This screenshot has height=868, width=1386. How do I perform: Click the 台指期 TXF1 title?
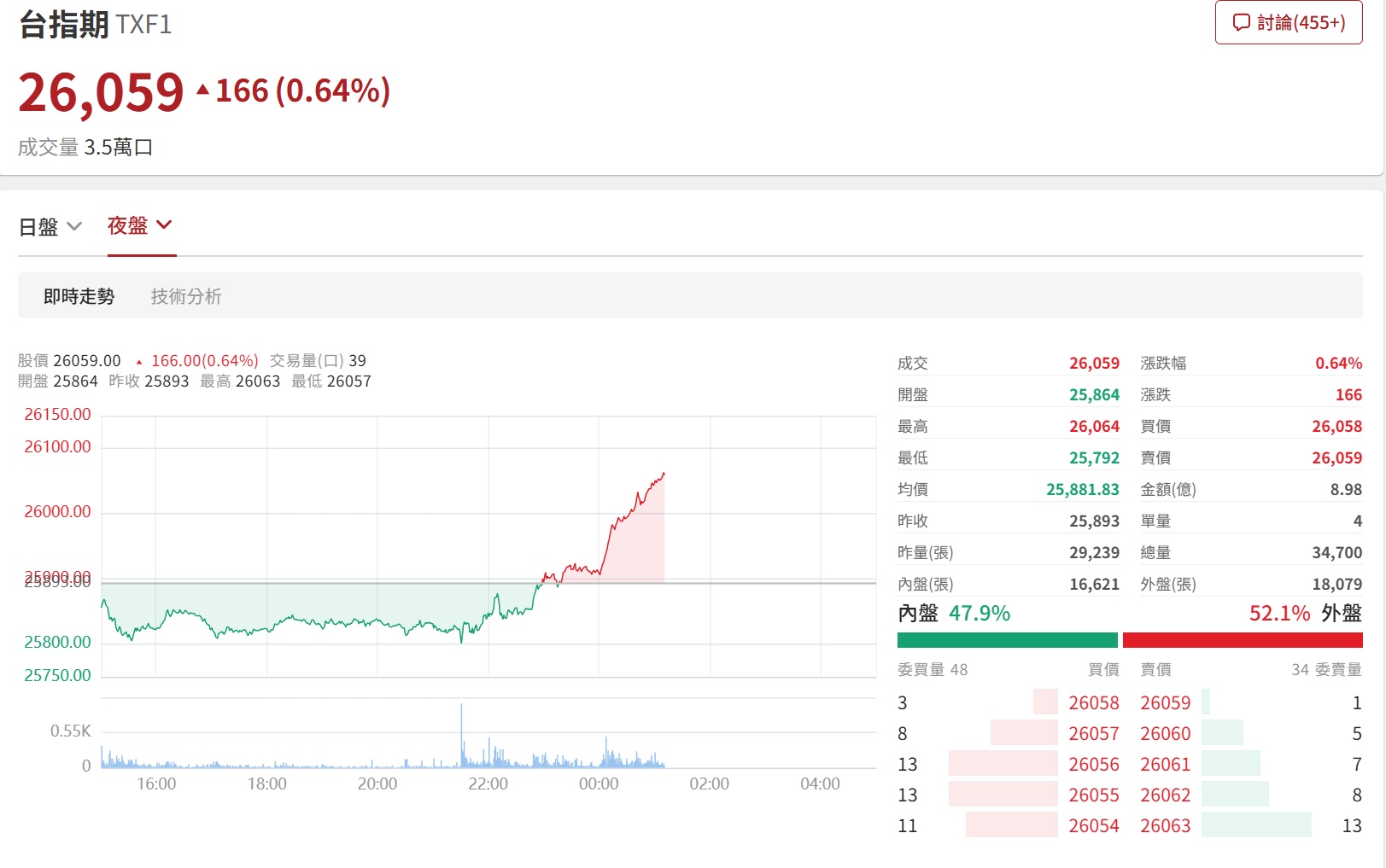[95, 24]
